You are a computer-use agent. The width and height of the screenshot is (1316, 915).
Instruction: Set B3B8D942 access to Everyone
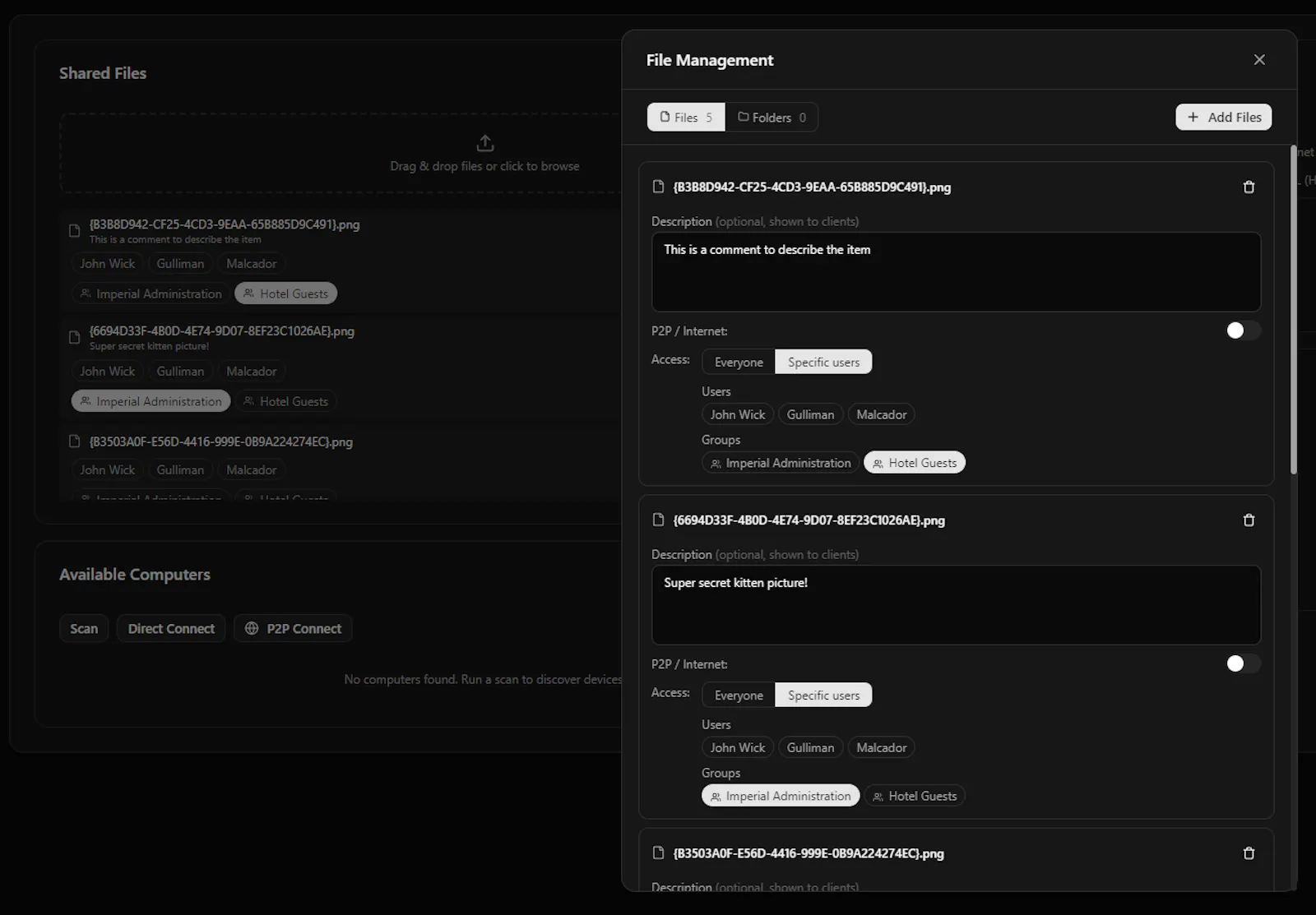coord(739,362)
